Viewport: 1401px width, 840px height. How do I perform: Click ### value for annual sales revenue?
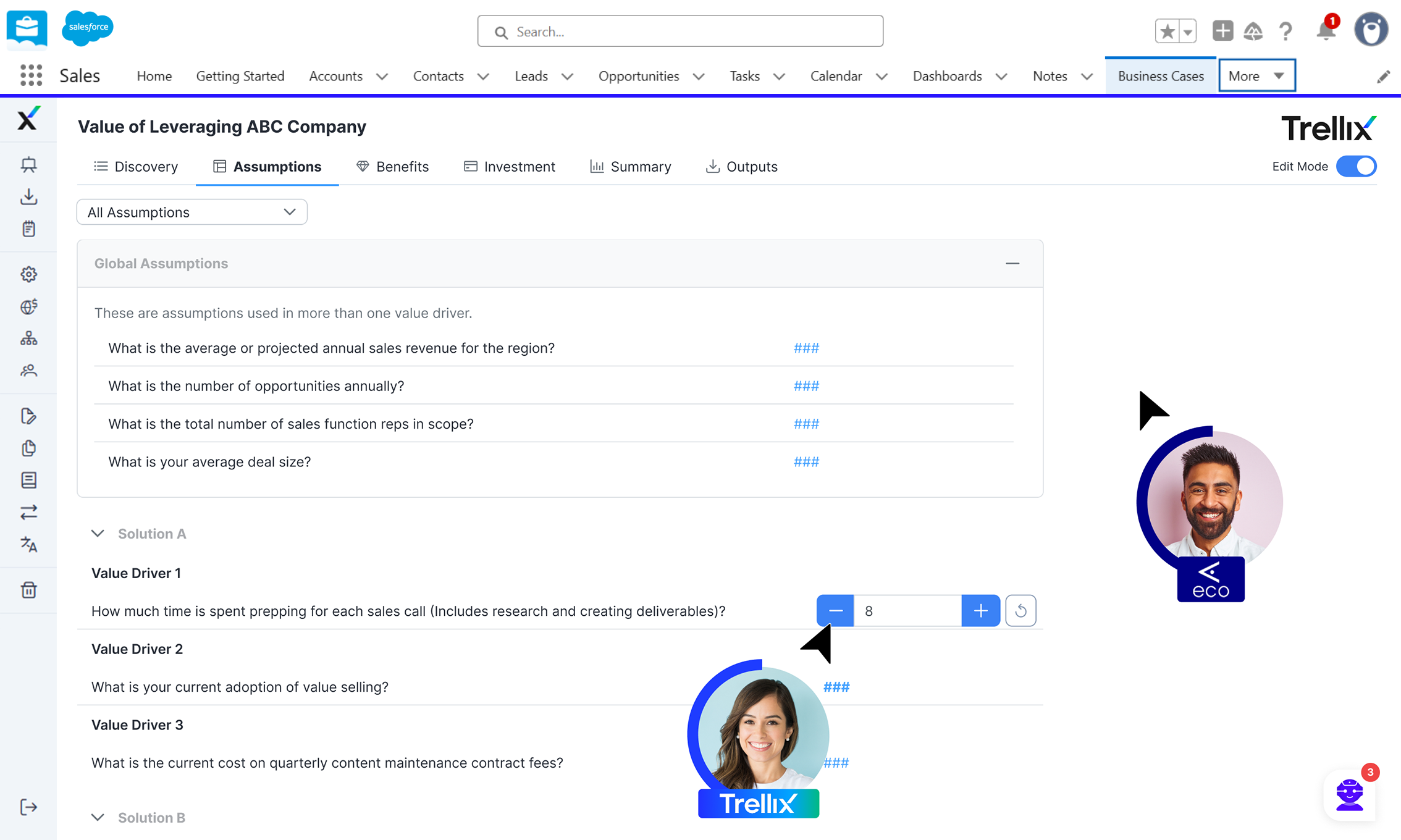tap(806, 348)
